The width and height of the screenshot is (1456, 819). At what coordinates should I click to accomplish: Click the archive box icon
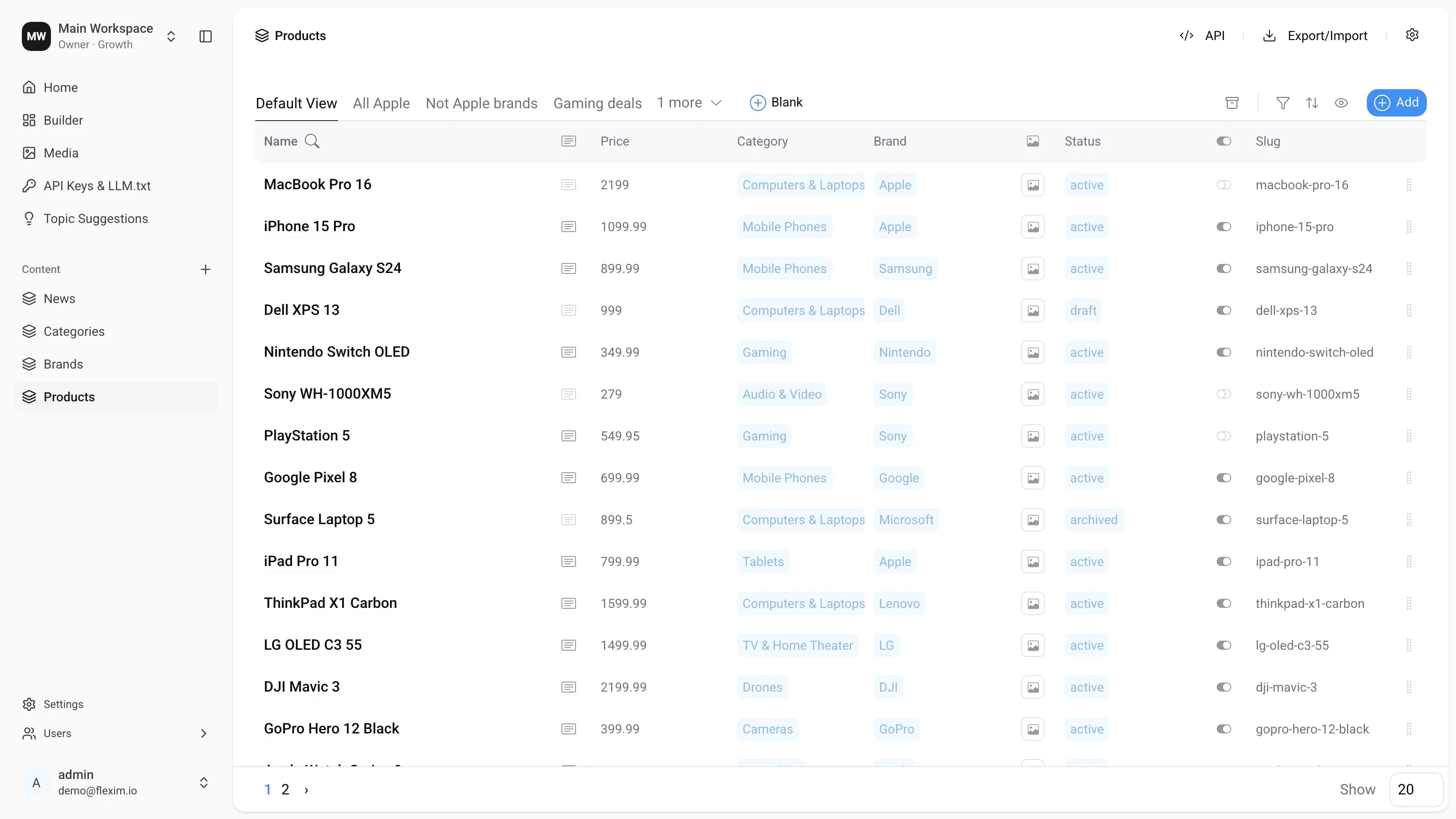coord(1232,102)
